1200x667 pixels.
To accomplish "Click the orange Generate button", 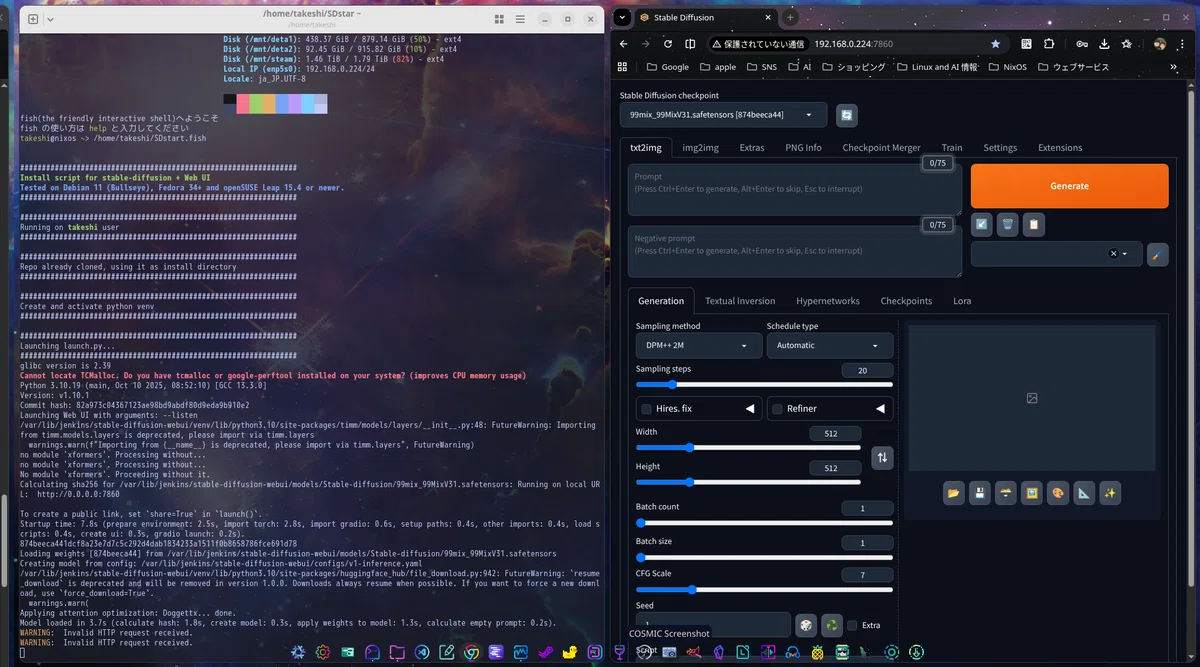I will coord(1069,186).
